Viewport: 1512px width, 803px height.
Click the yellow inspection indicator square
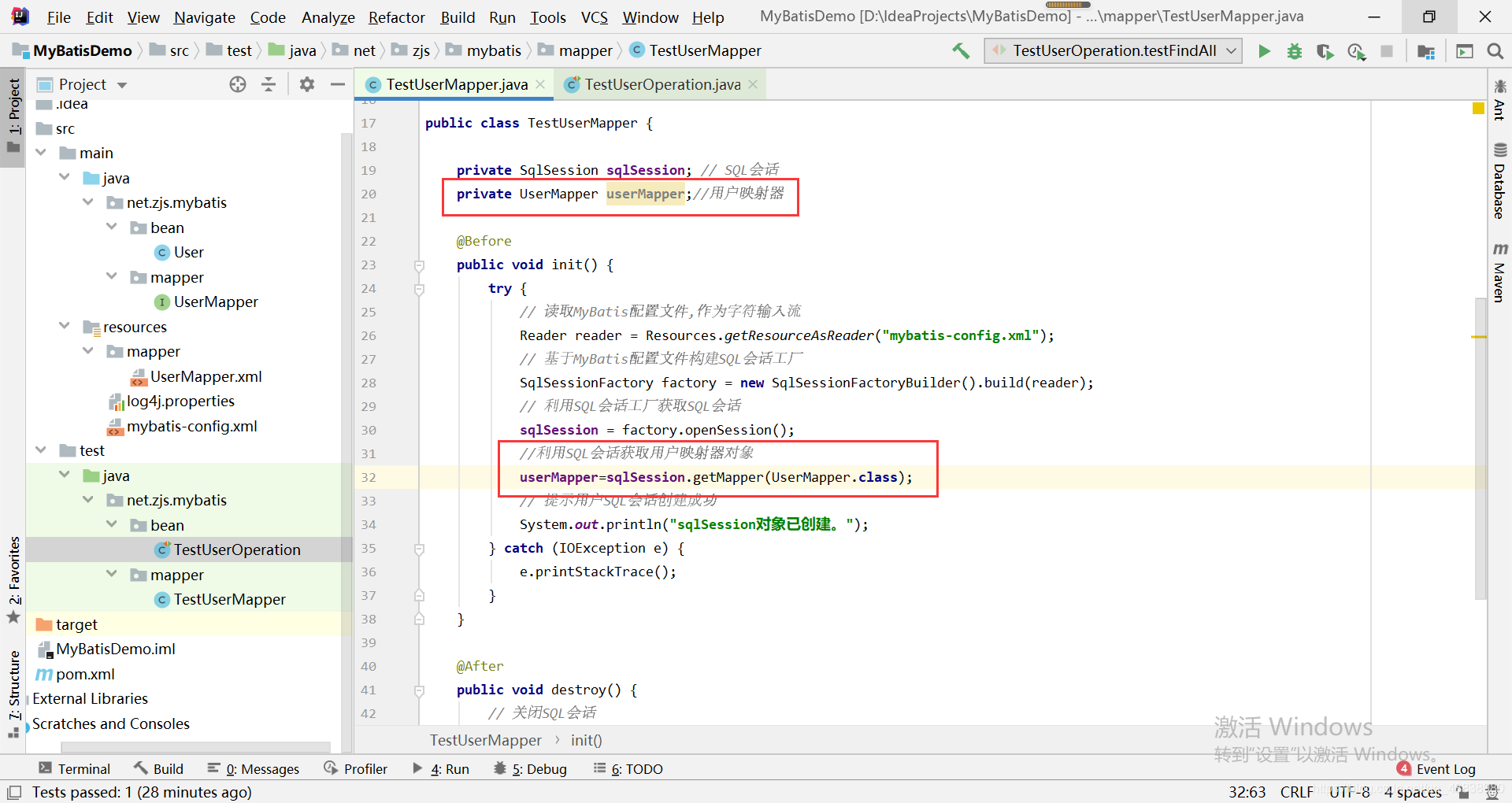(1478, 108)
